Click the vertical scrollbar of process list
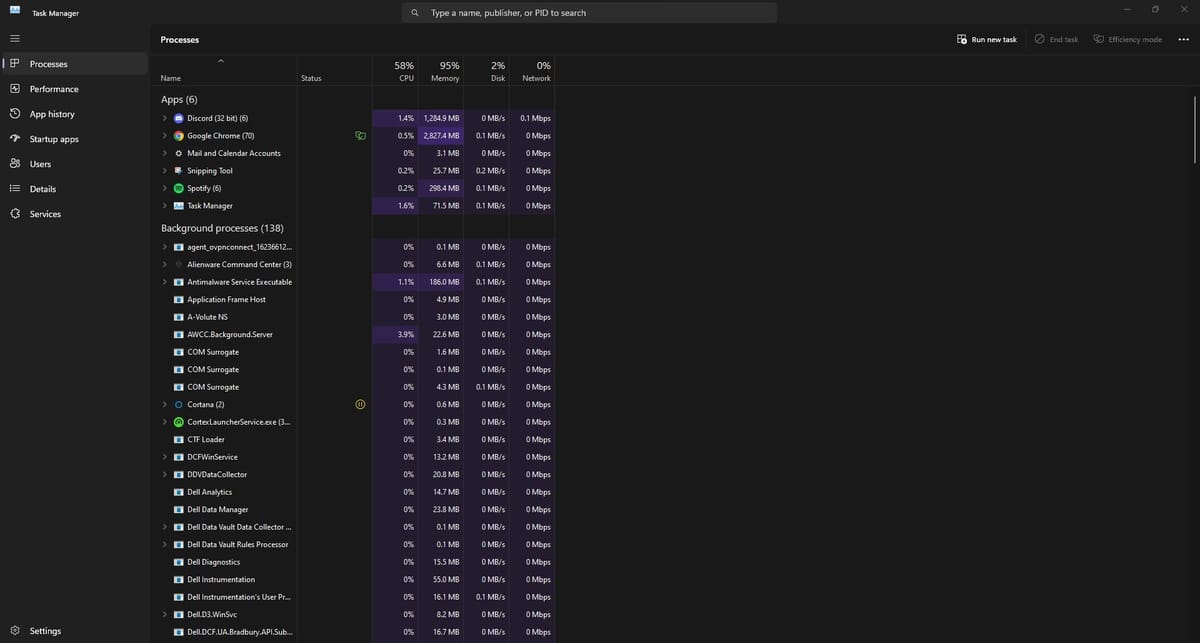The height and width of the screenshot is (643, 1200). (1195, 130)
